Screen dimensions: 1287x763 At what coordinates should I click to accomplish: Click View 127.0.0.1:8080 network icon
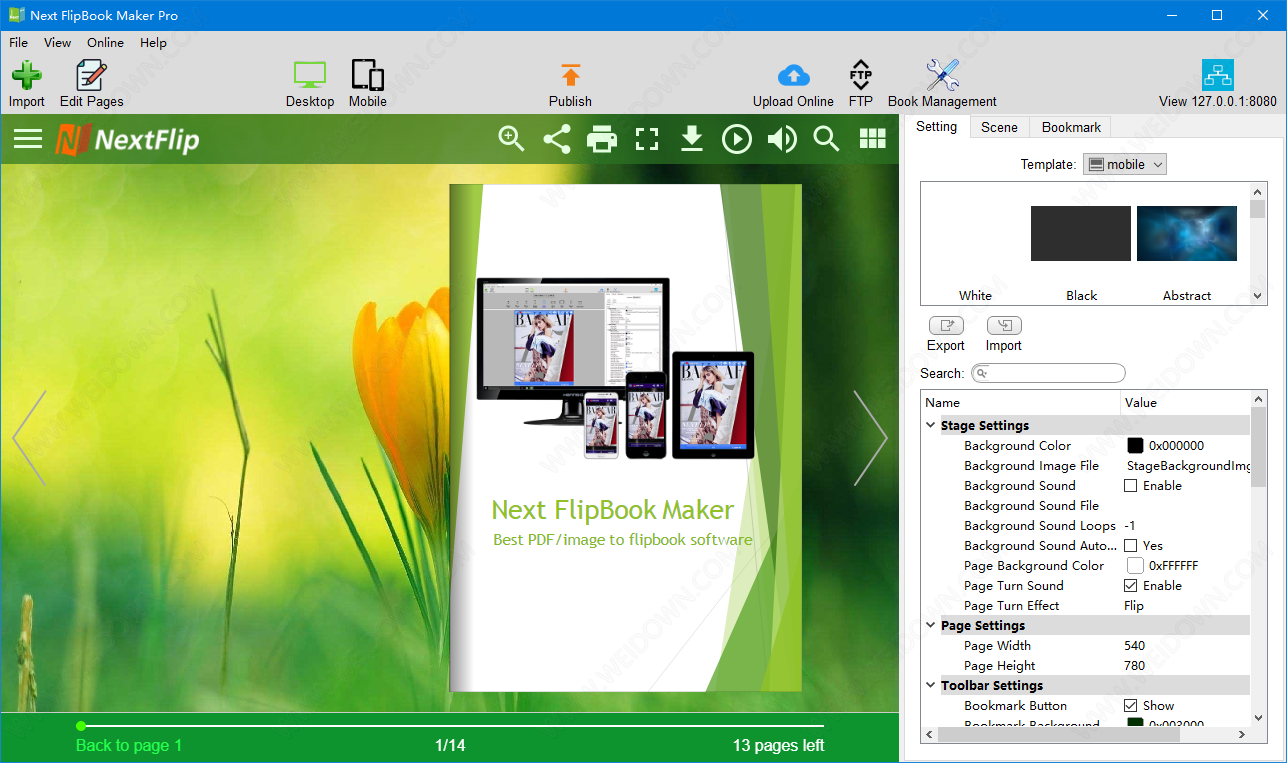click(x=1217, y=75)
